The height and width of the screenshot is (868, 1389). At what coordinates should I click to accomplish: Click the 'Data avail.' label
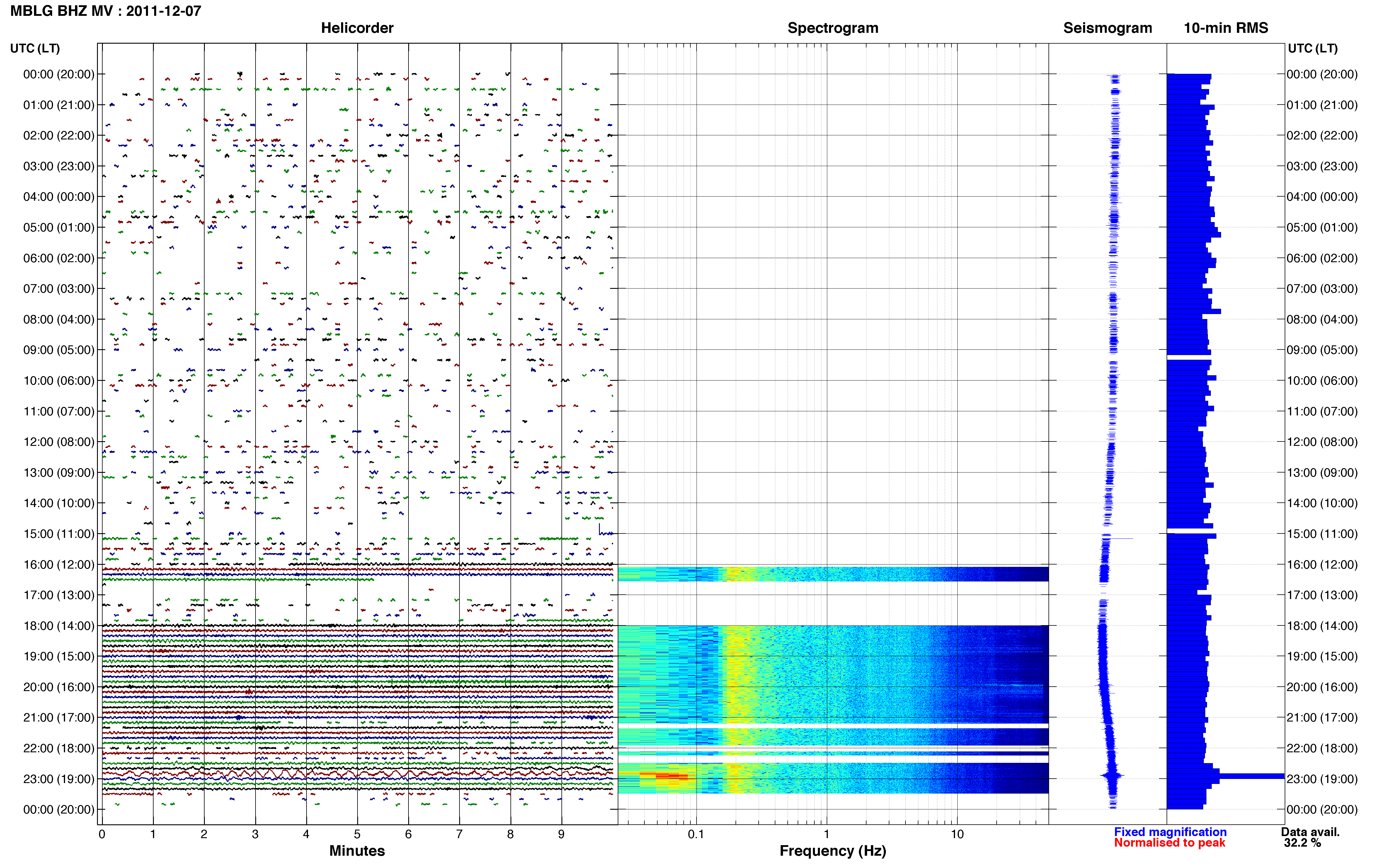[x=1310, y=832]
